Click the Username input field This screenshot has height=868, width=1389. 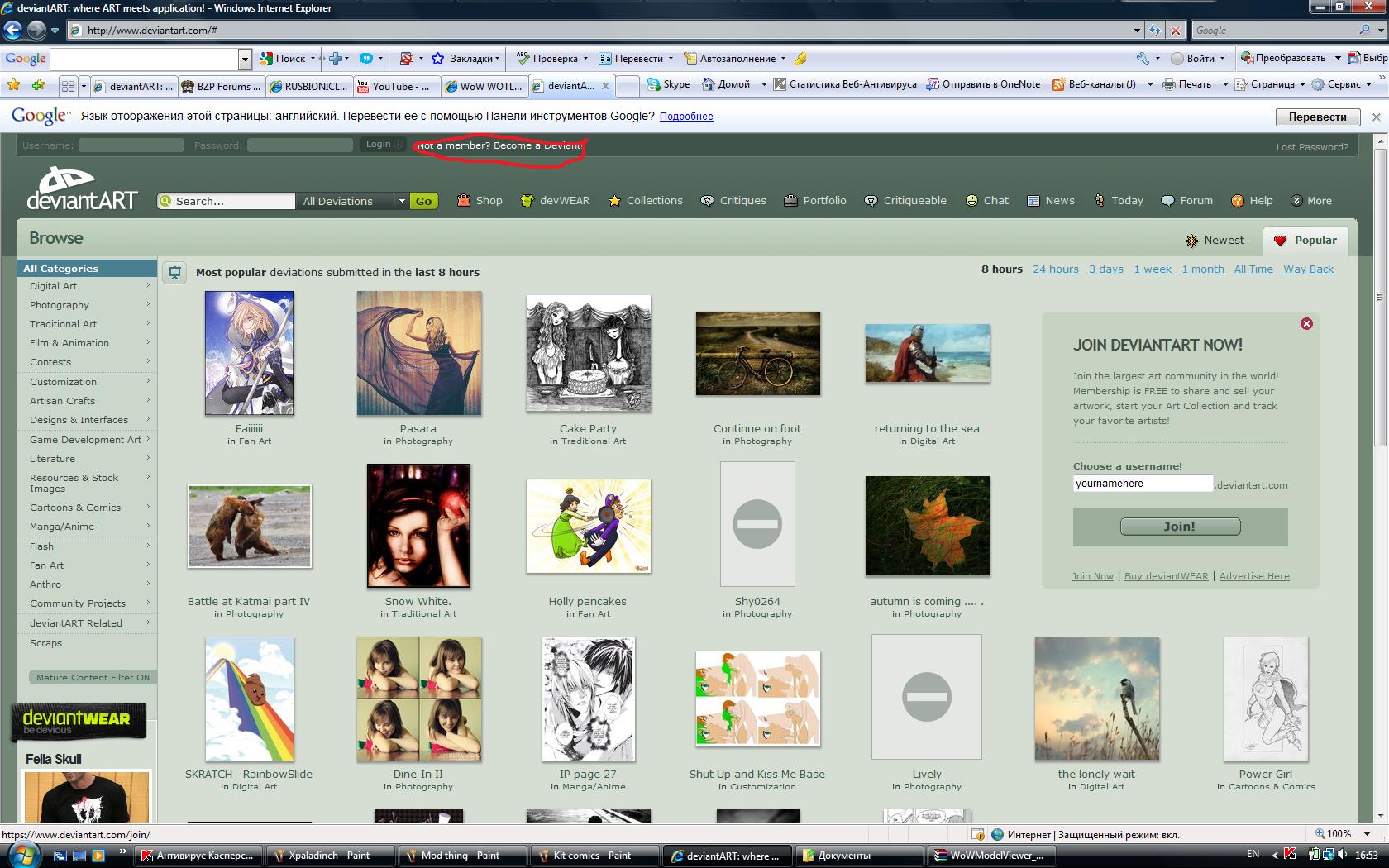coord(131,145)
